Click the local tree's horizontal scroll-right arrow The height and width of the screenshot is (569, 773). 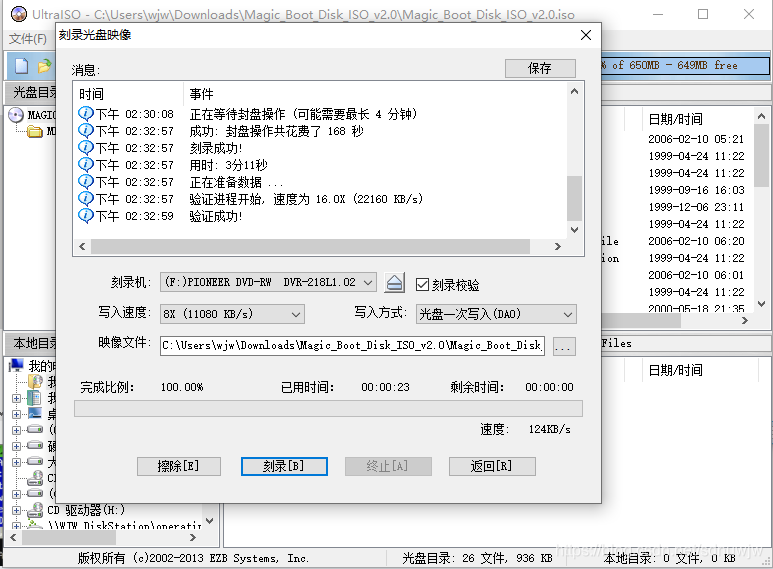(193, 537)
